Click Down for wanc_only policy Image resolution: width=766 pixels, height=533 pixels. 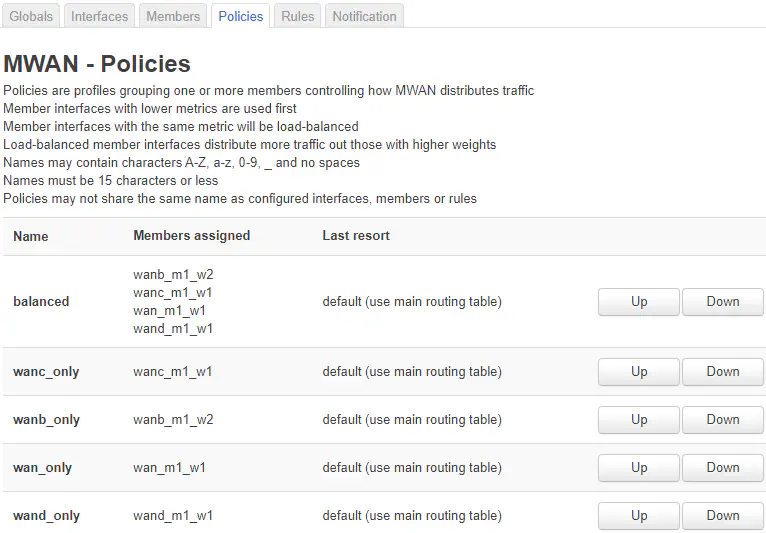[722, 372]
